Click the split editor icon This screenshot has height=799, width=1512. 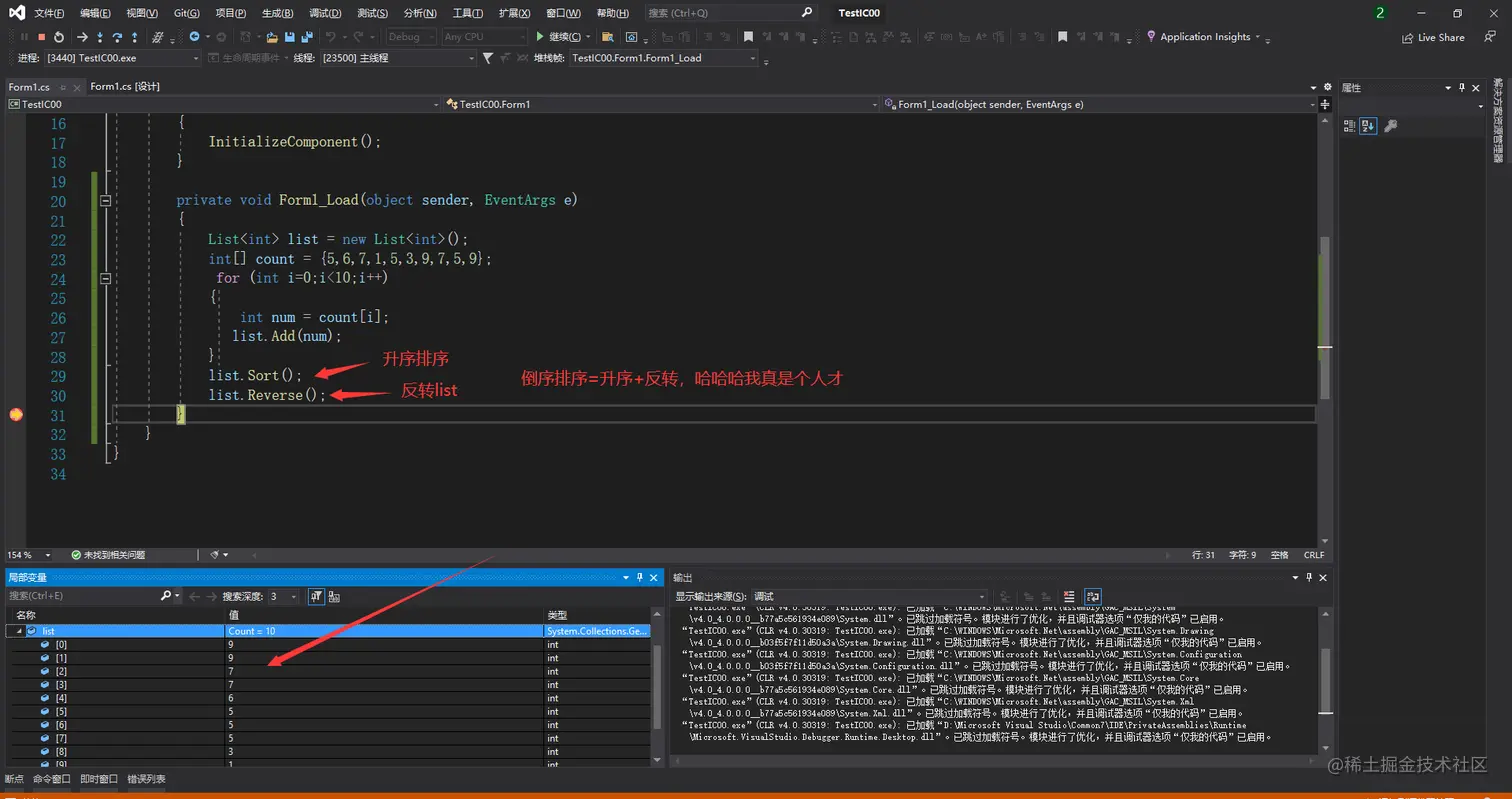pyautogui.click(x=1324, y=104)
